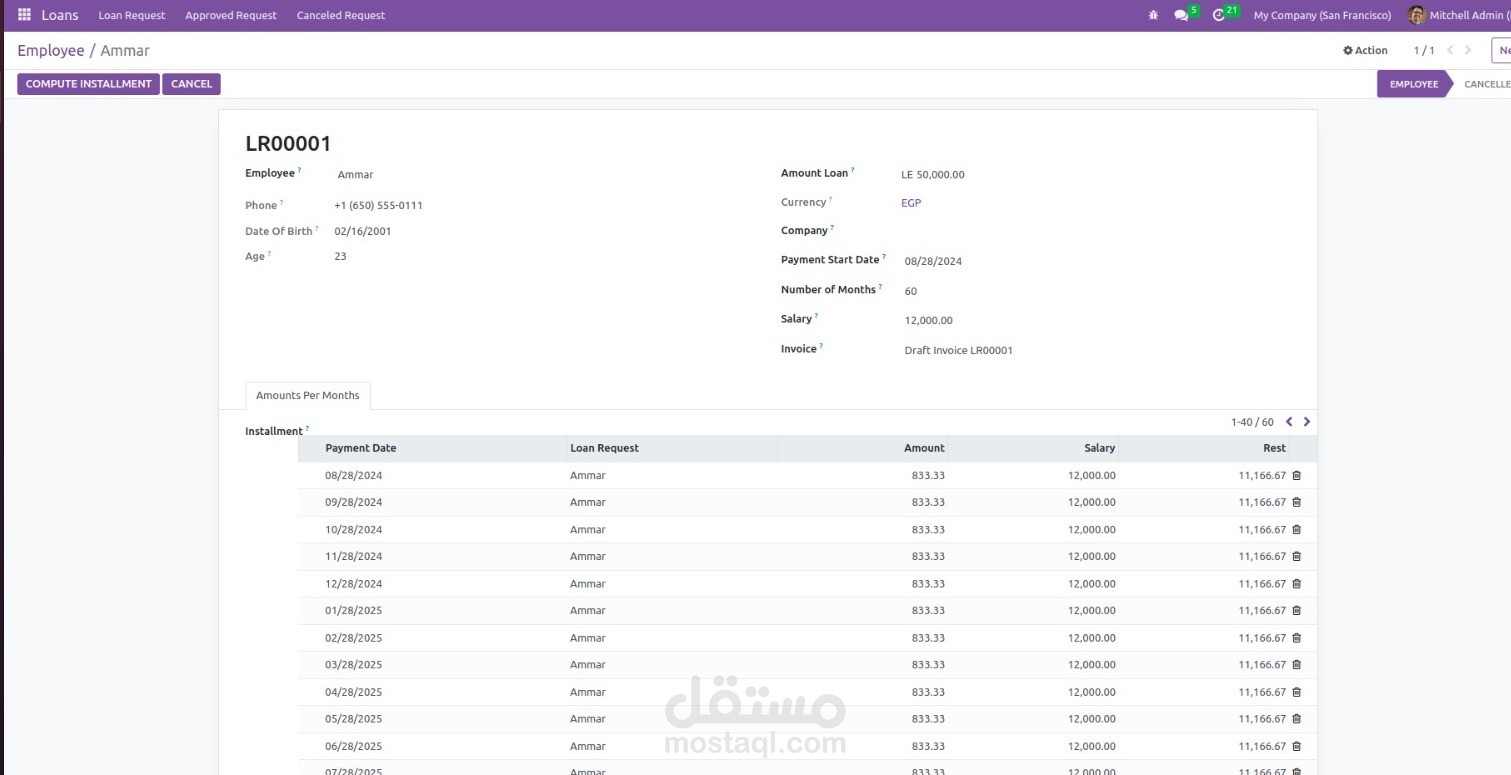Delete the 02/28/2025 installment row
The width and height of the screenshot is (1511, 775).
[1297, 638]
